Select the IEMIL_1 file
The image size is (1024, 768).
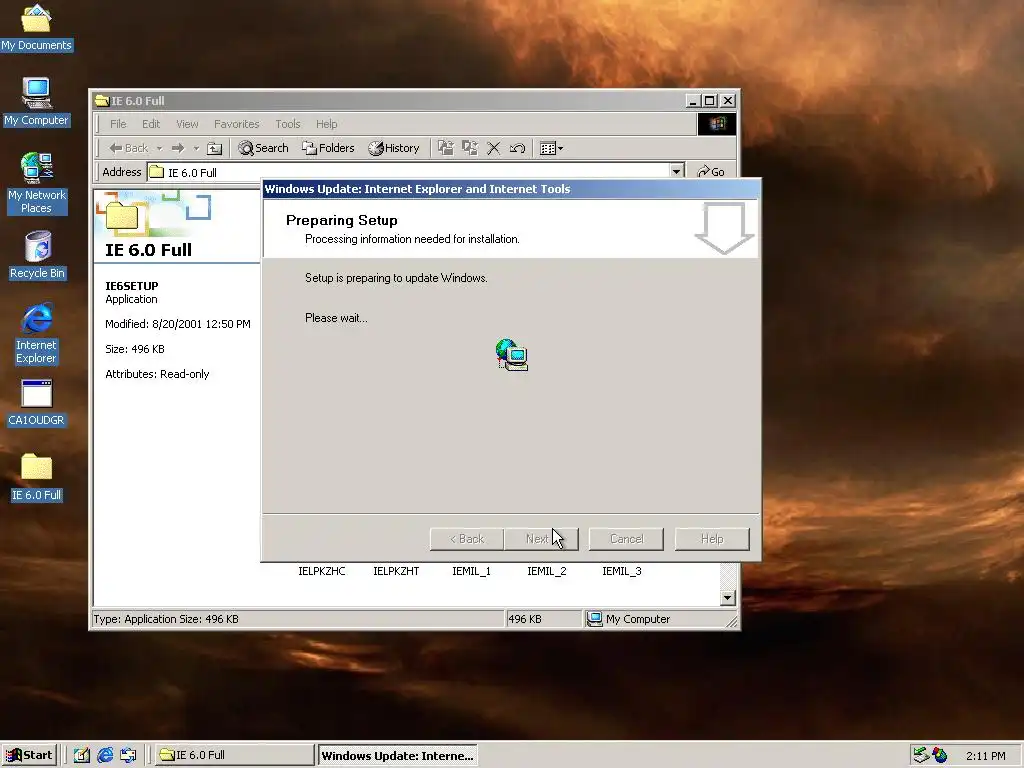(x=472, y=571)
